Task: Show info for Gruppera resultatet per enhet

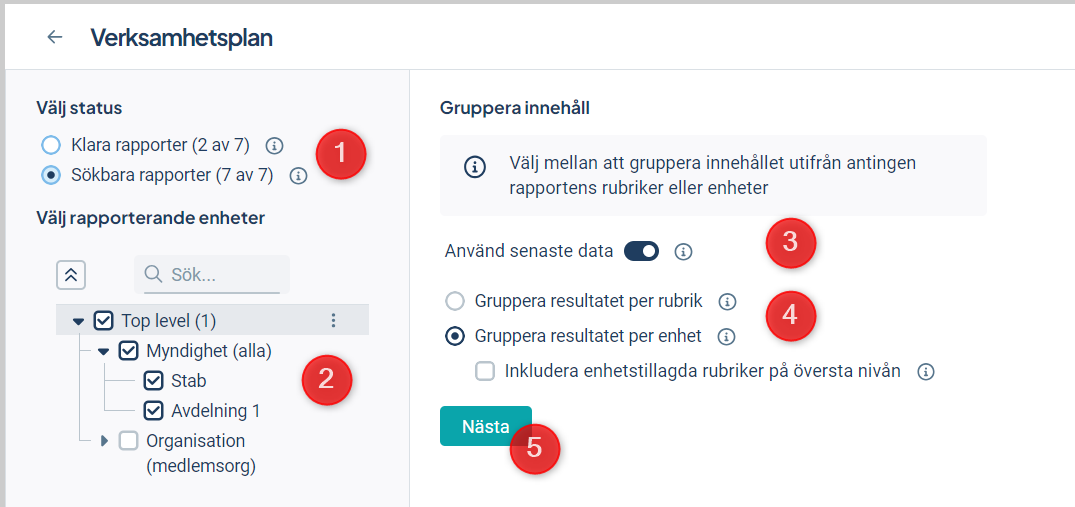Action: [x=725, y=336]
